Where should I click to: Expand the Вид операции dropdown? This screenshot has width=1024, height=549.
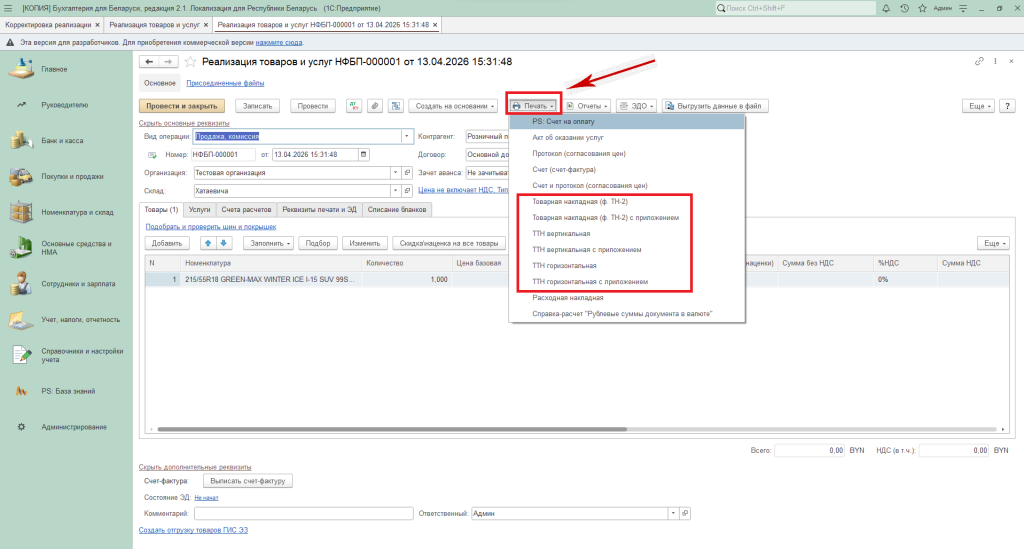(407, 136)
